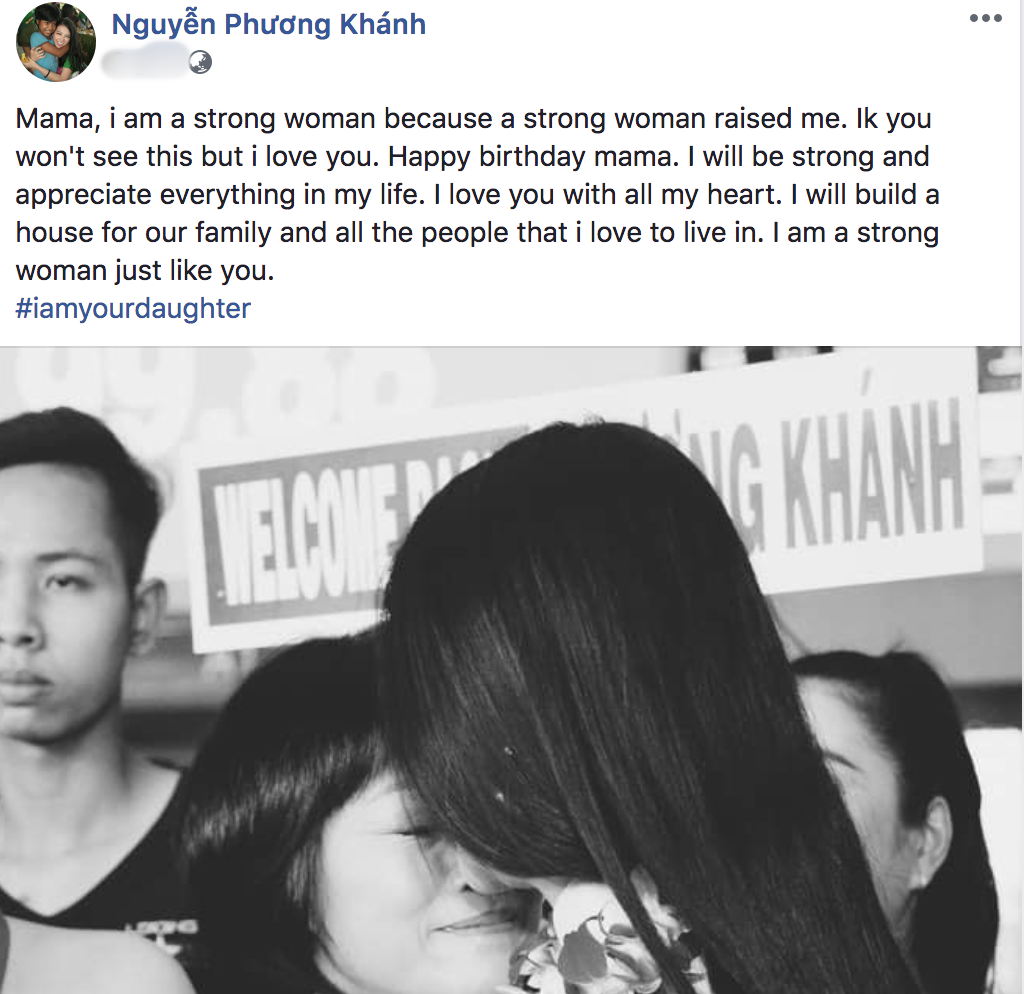Click the blurred post timestamp
This screenshot has height=994, width=1024.
pos(143,63)
